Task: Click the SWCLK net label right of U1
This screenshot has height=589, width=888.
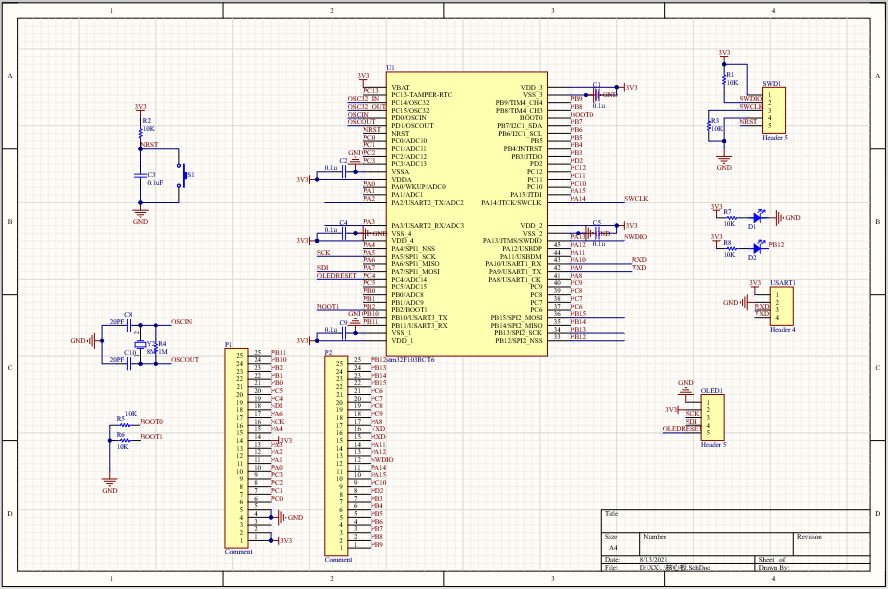Action: 636,199
